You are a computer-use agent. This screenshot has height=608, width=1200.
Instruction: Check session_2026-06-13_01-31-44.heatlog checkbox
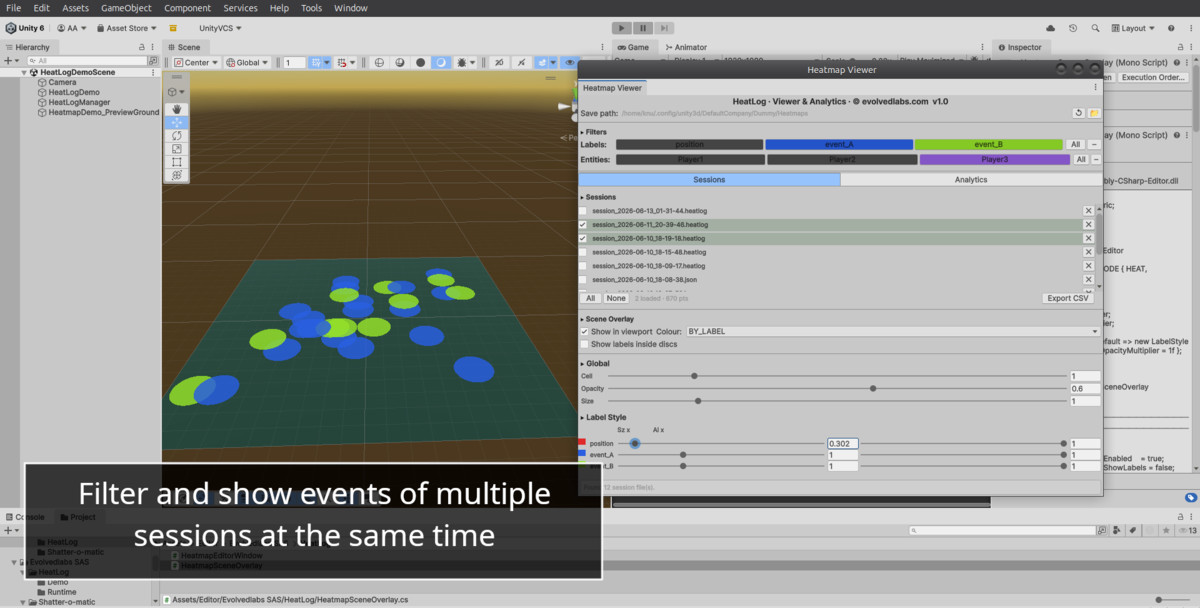(x=584, y=211)
